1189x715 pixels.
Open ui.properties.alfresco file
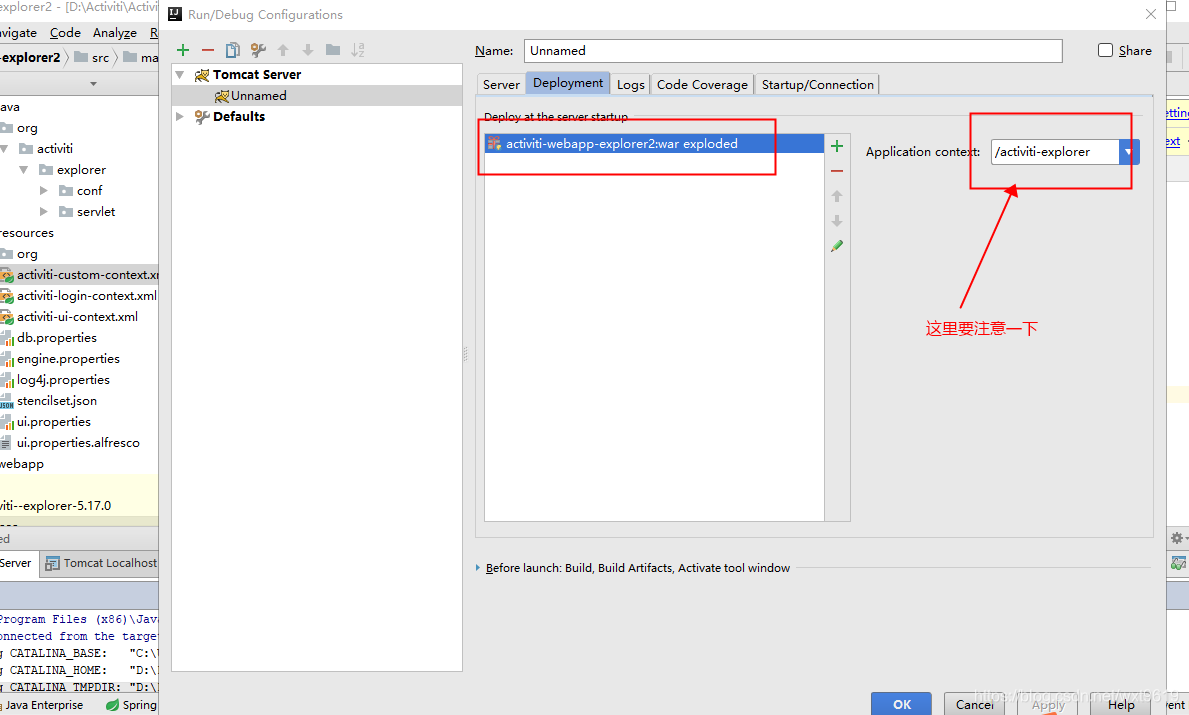click(71, 442)
